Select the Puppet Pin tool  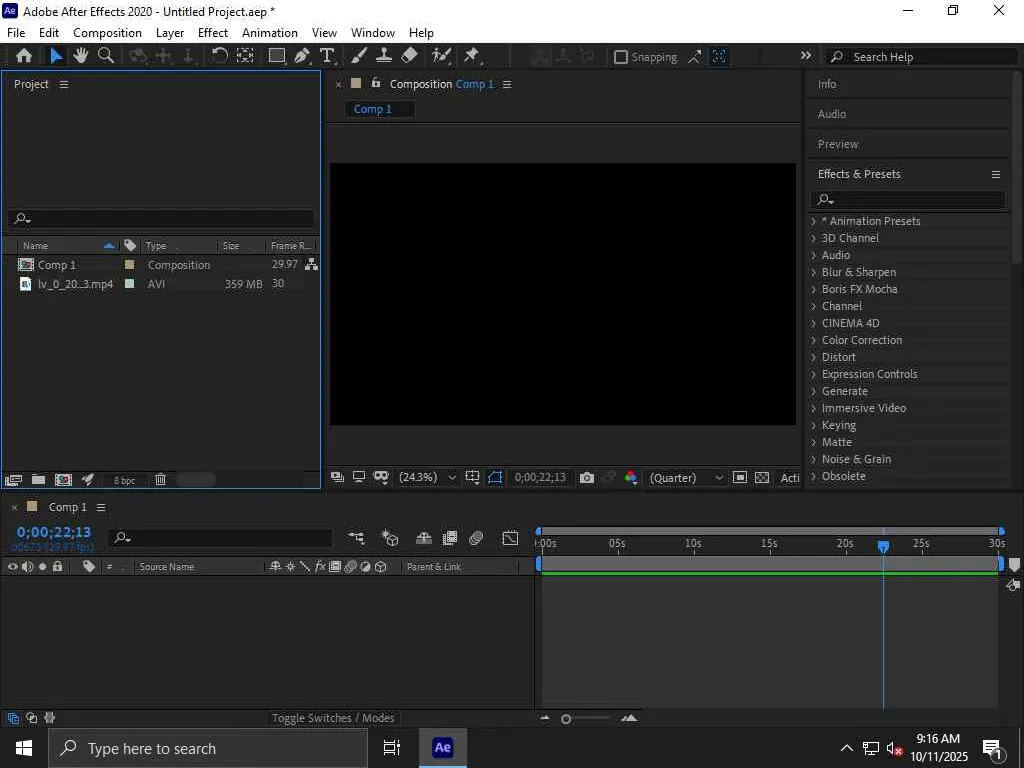click(472, 56)
